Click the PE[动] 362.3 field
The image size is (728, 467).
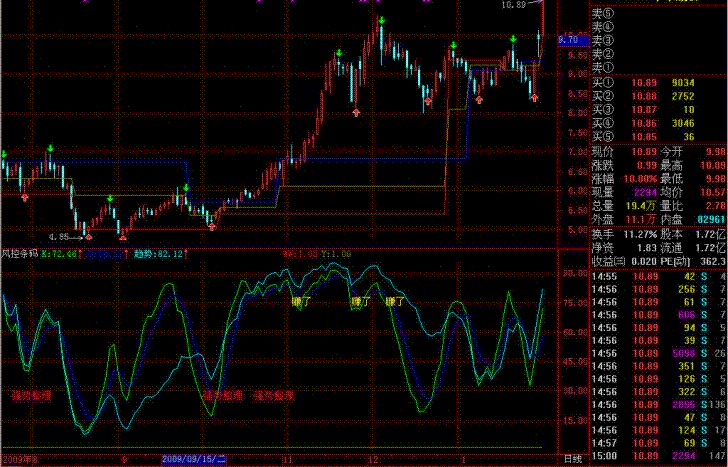pos(692,261)
